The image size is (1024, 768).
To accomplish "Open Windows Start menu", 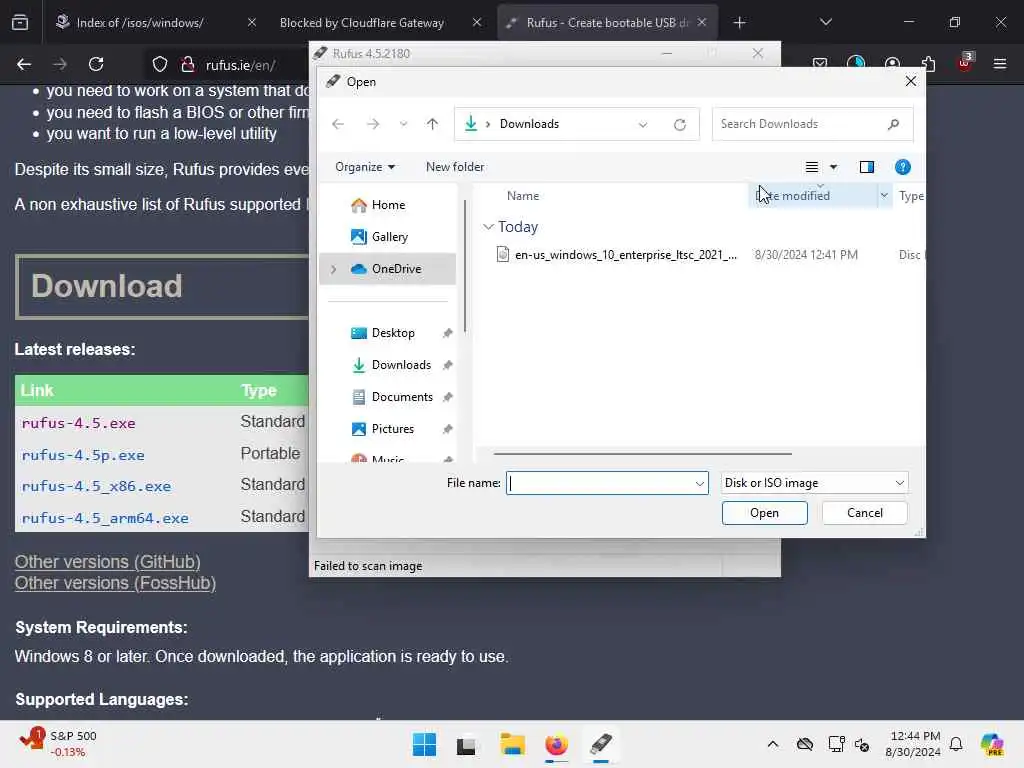I will point(424,744).
